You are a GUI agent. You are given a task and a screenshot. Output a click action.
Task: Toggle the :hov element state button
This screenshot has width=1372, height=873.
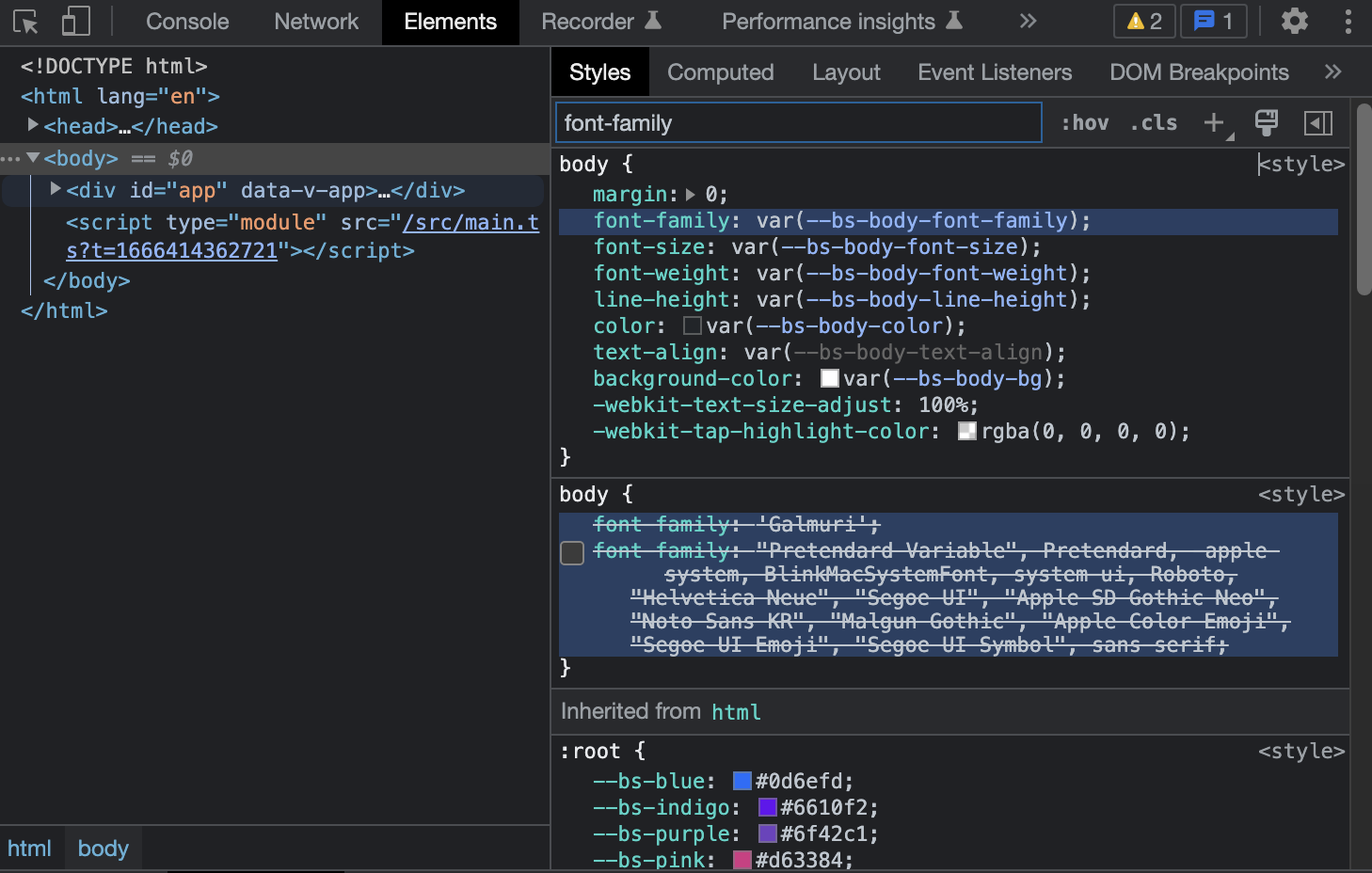(1085, 122)
